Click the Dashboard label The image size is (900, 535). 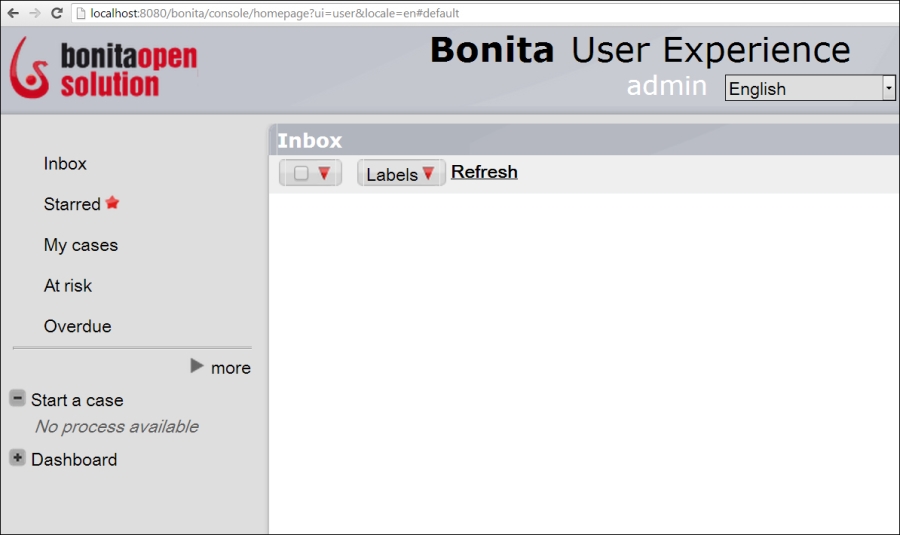tap(74, 460)
